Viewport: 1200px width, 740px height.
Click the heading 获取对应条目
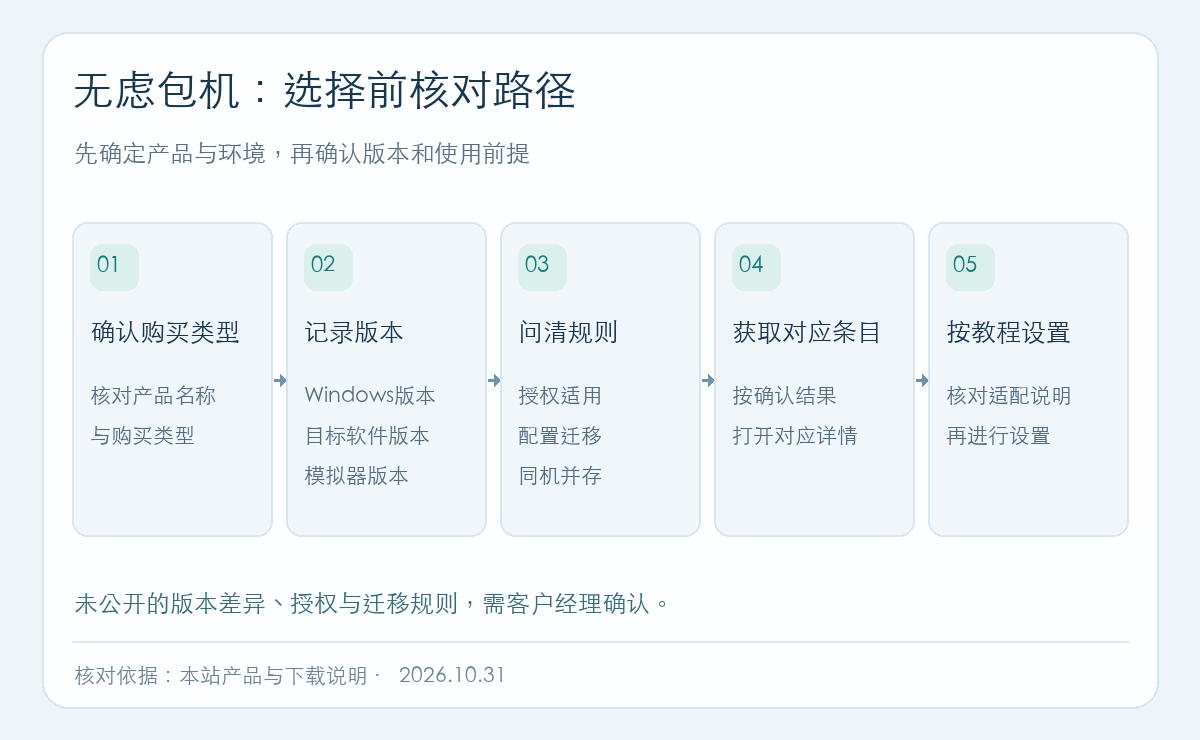click(807, 332)
